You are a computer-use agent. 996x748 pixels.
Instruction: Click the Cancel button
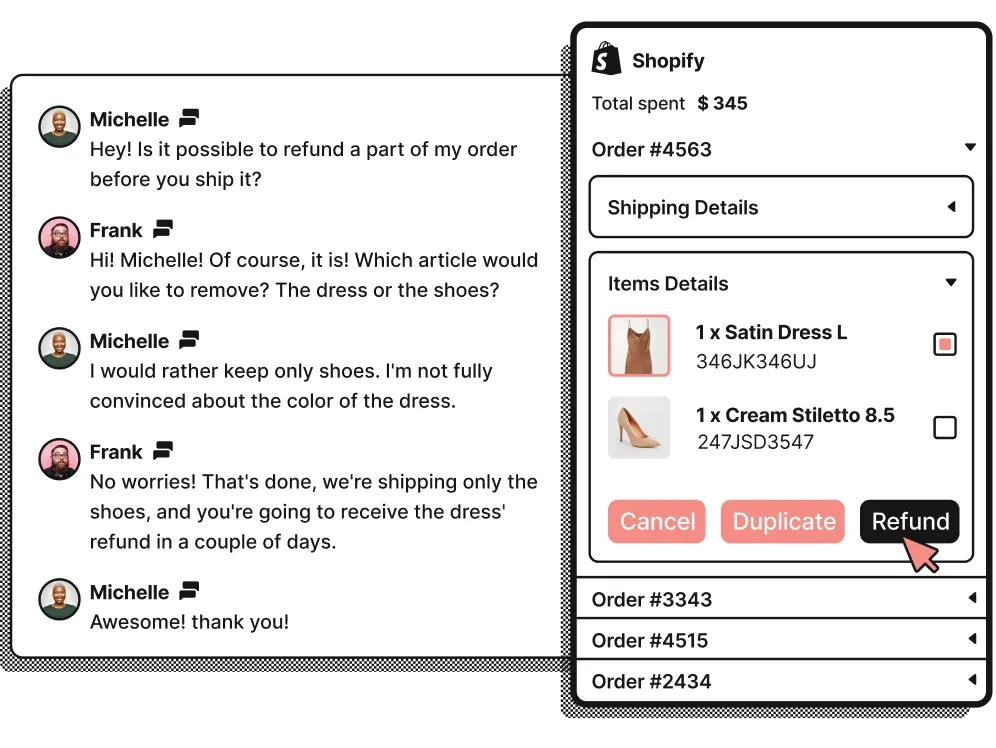coord(657,521)
